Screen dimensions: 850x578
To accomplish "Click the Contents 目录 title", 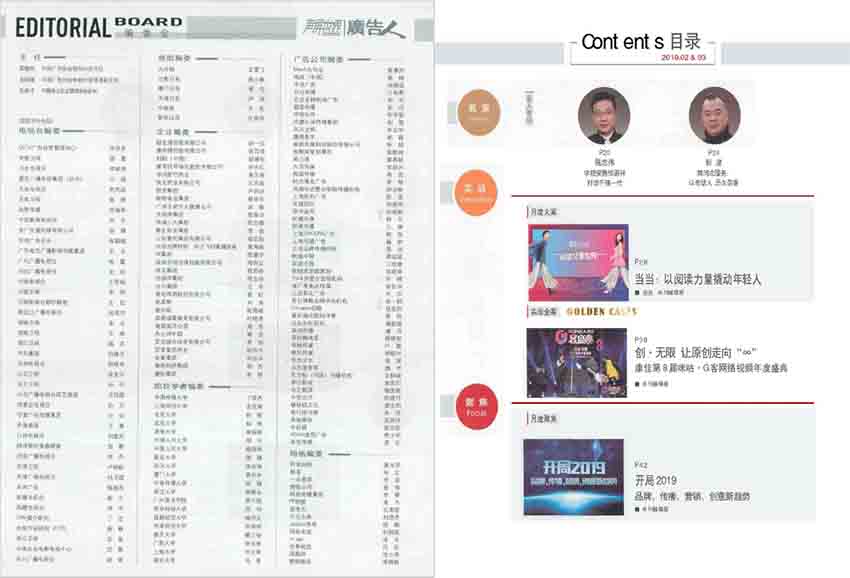I will pyautogui.click(x=641, y=42).
